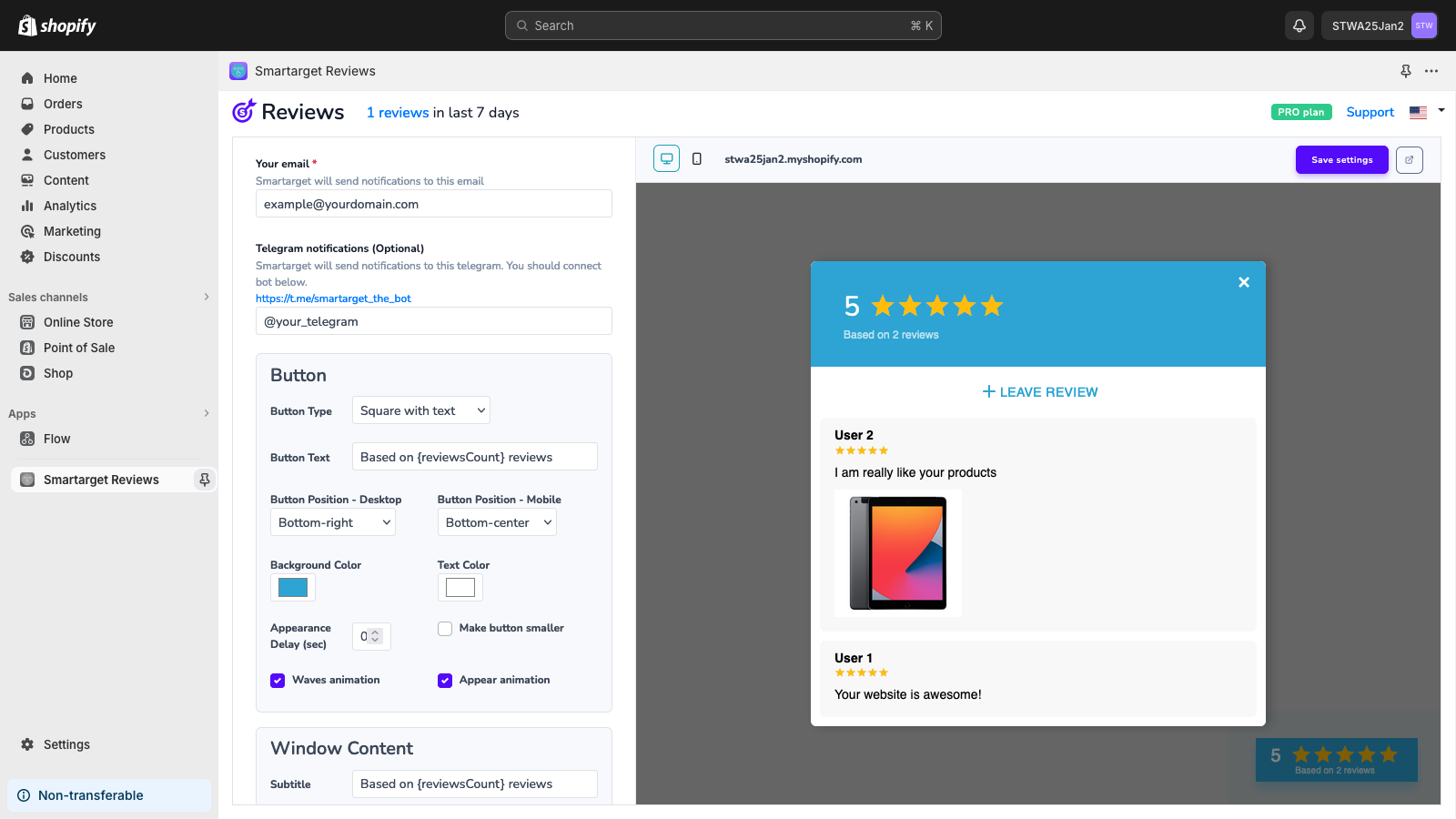
Task: Open the Text Color swatch
Action: point(460,588)
